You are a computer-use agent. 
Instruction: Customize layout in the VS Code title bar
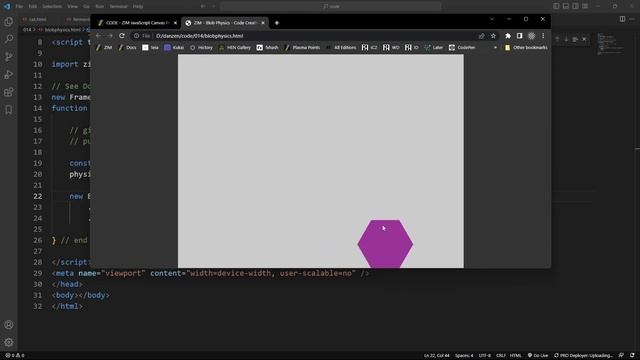(x=585, y=6)
